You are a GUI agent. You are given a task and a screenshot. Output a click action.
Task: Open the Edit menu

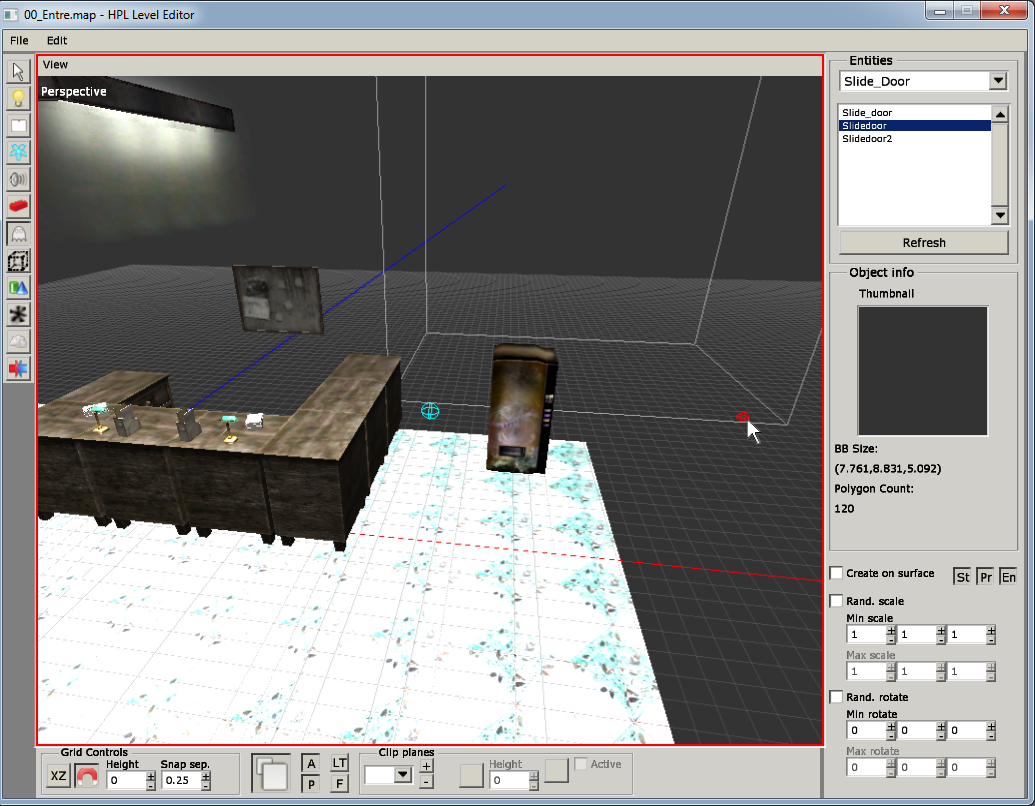(57, 41)
